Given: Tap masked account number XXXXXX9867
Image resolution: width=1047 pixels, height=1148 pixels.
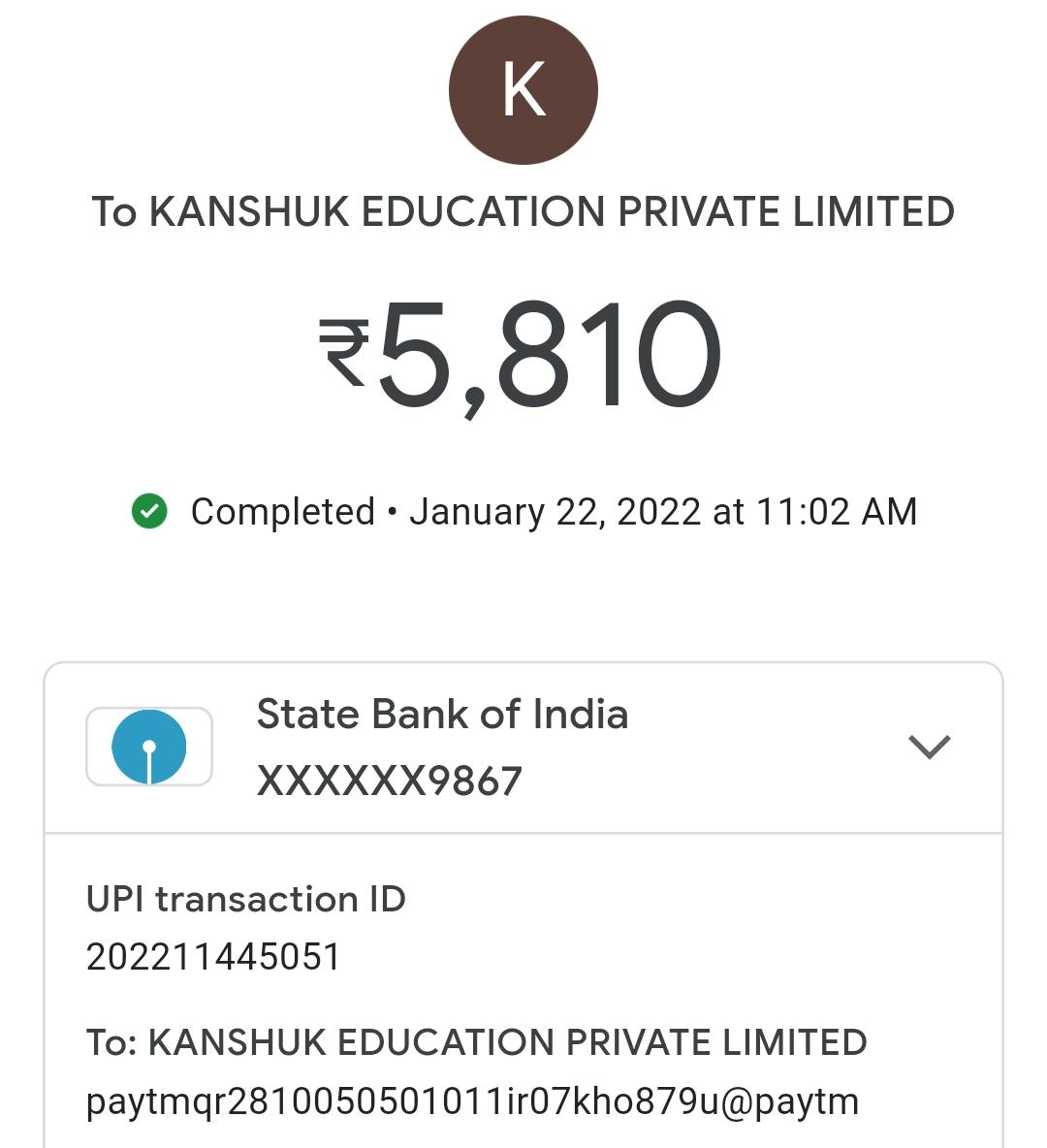Looking at the screenshot, I should coord(389,781).
